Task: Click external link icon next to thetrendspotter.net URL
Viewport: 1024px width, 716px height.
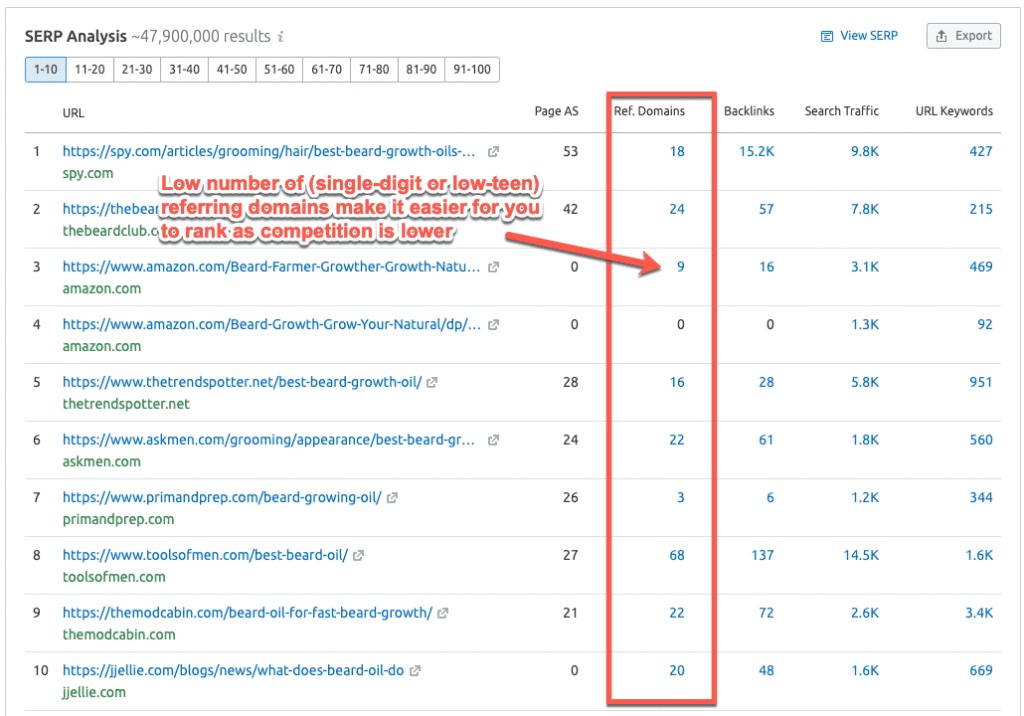Action: (x=432, y=383)
